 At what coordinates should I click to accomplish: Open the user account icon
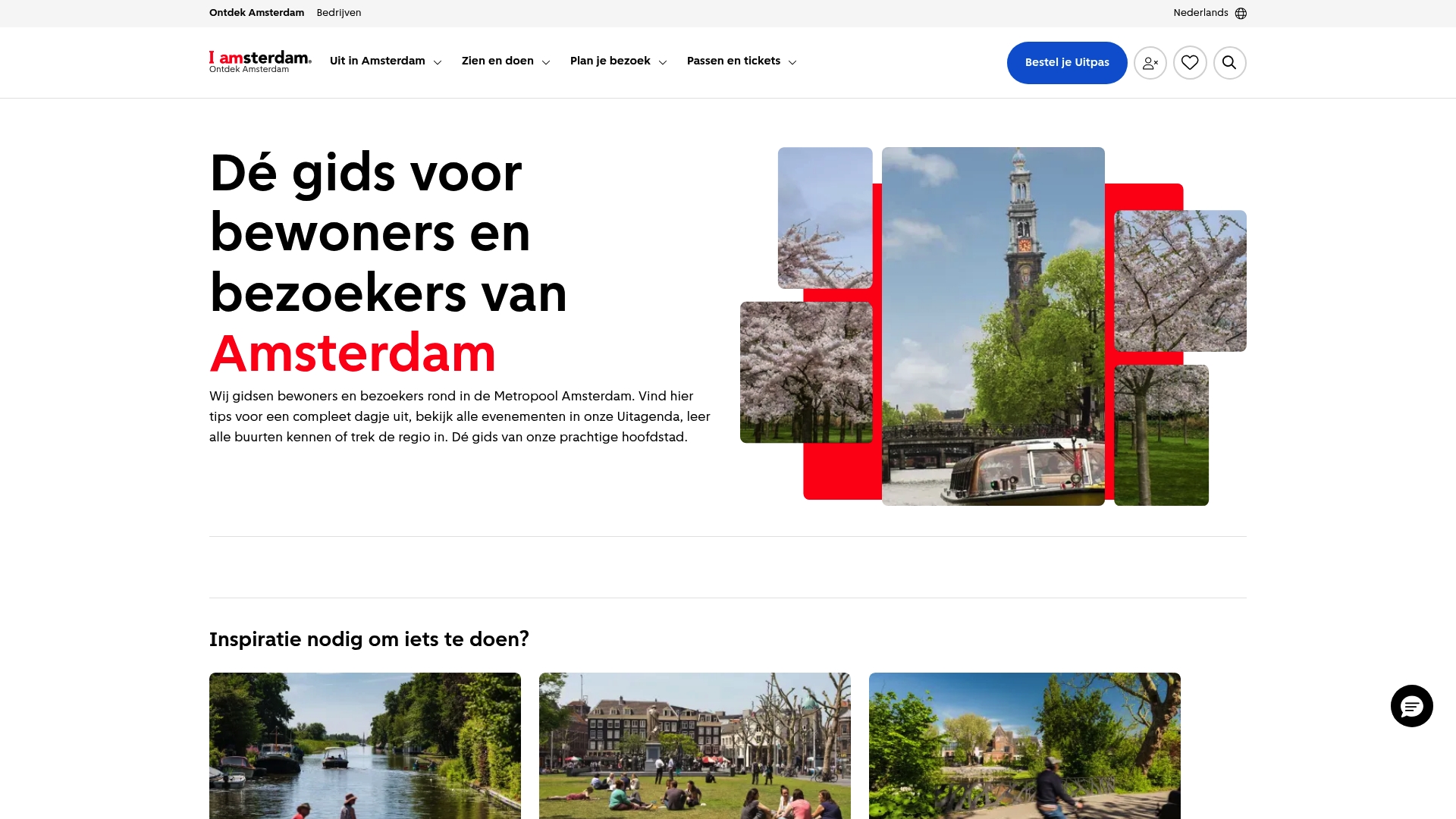1150,63
